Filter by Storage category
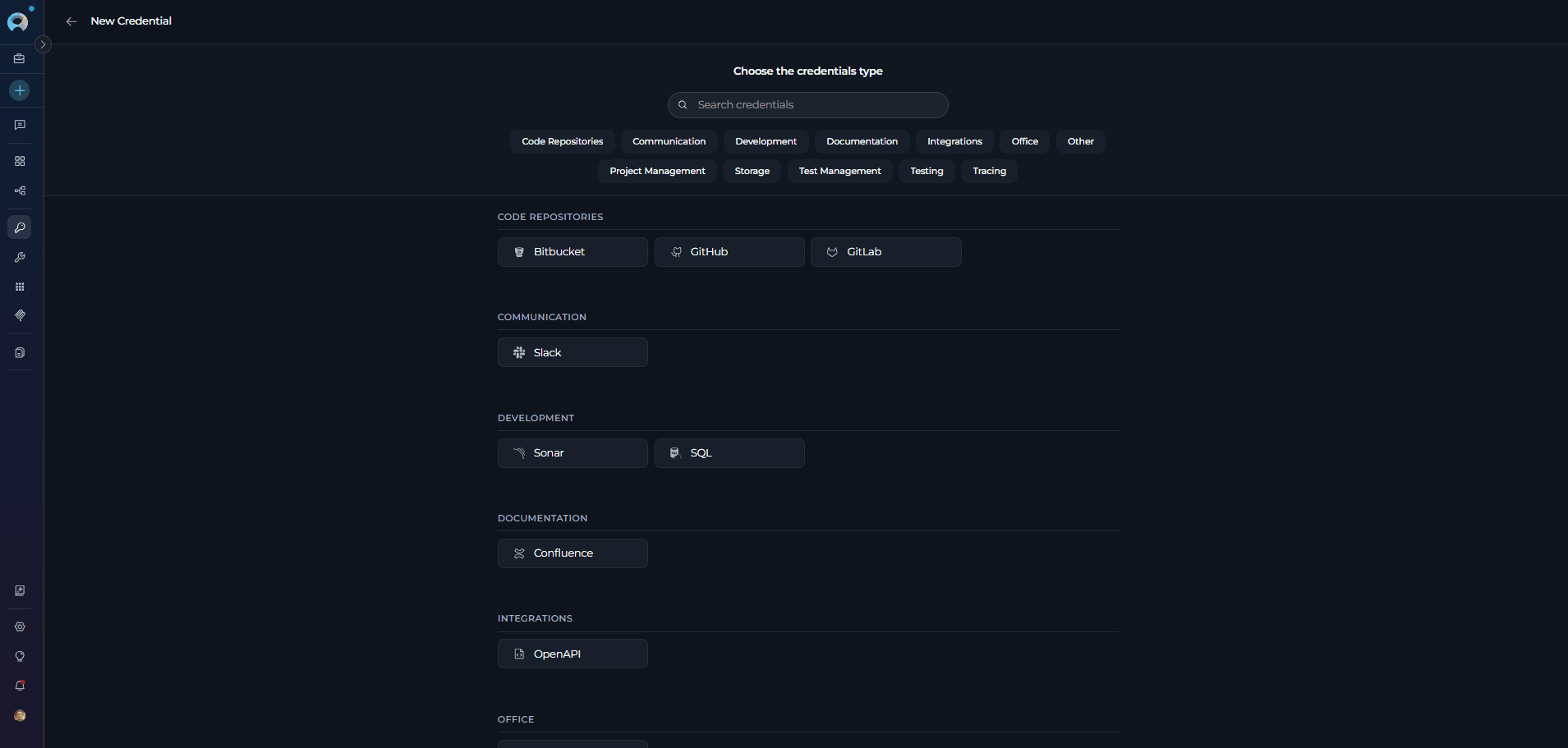Image resolution: width=1568 pixels, height=748 pixels. tap(752, 171)
